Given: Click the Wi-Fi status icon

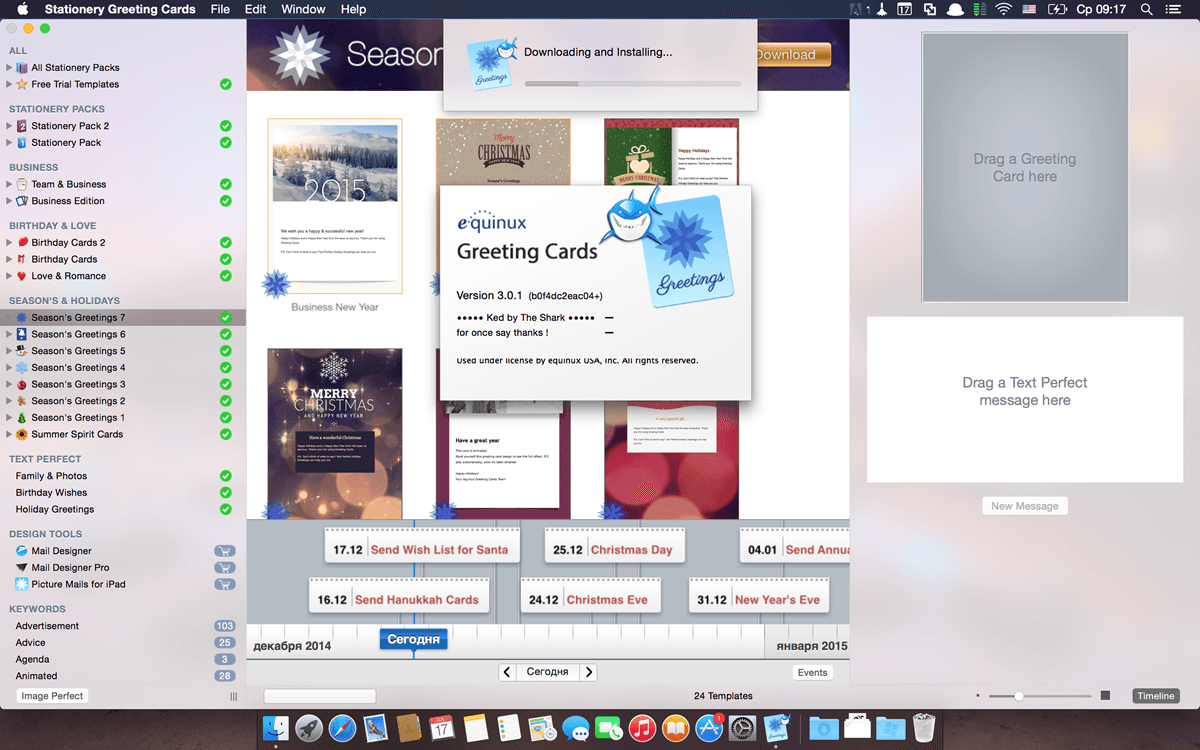Looking at the screenshot, I should (x=1003, y=9).
